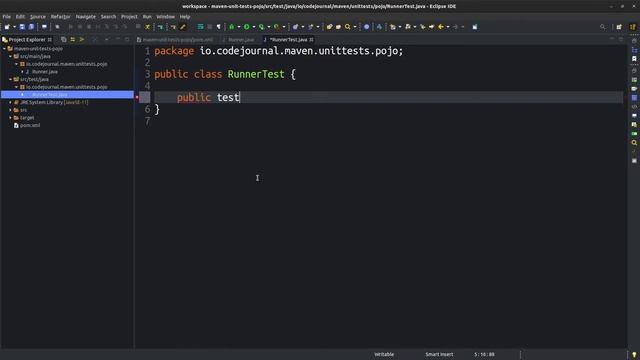640x360 pixels.
Task: Click Collapse All in Project Explorer
Action: tap(64, 40)
